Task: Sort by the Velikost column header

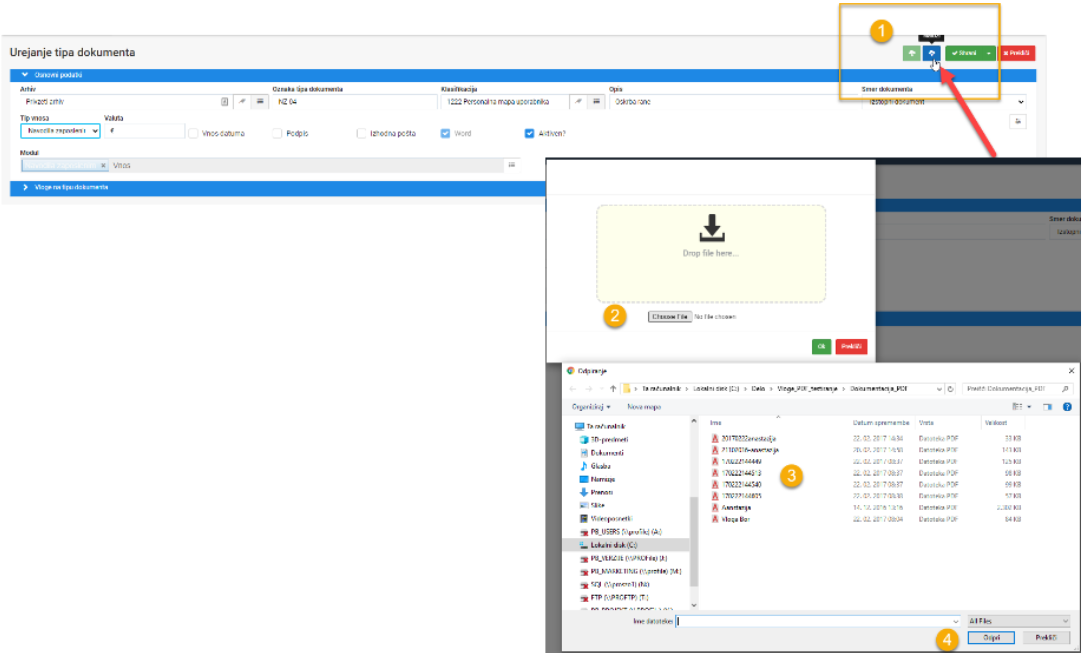Action: [x=996, y=422]
